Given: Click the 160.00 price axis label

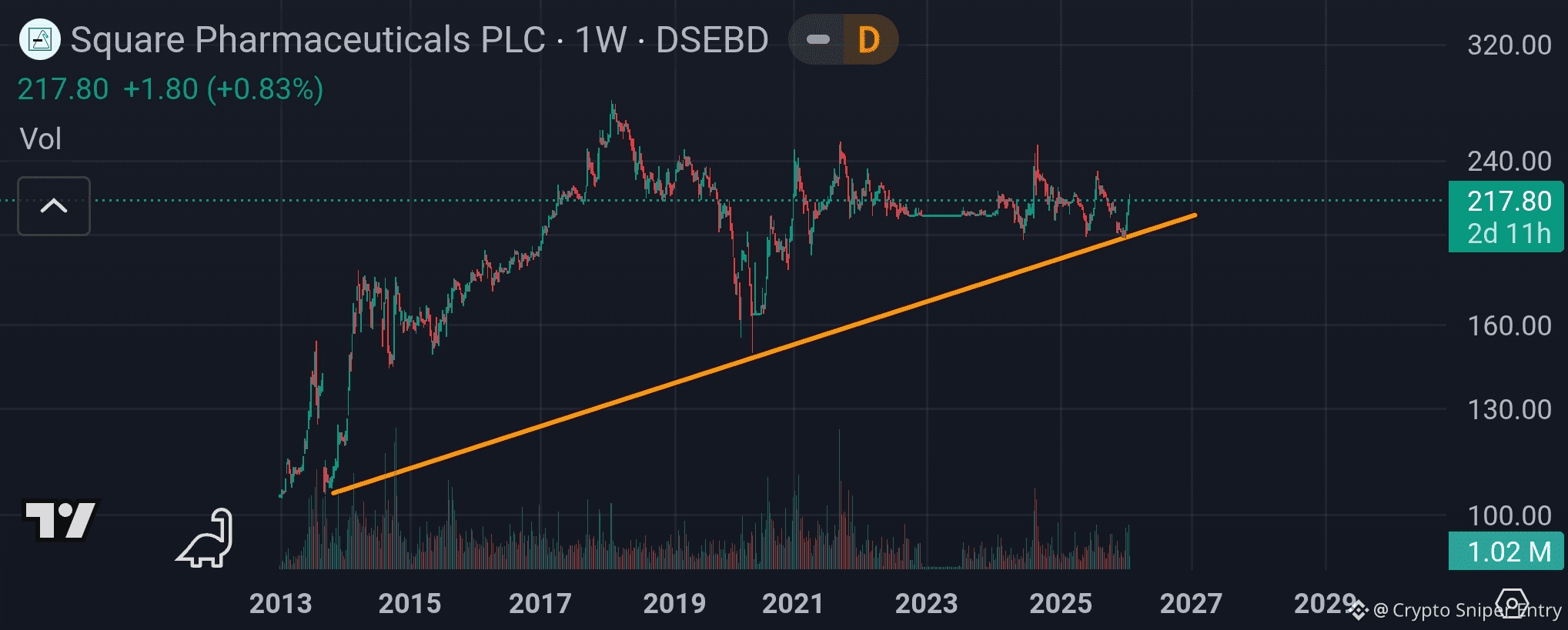Looking at the screenshot, I should tap(1509, 325).
